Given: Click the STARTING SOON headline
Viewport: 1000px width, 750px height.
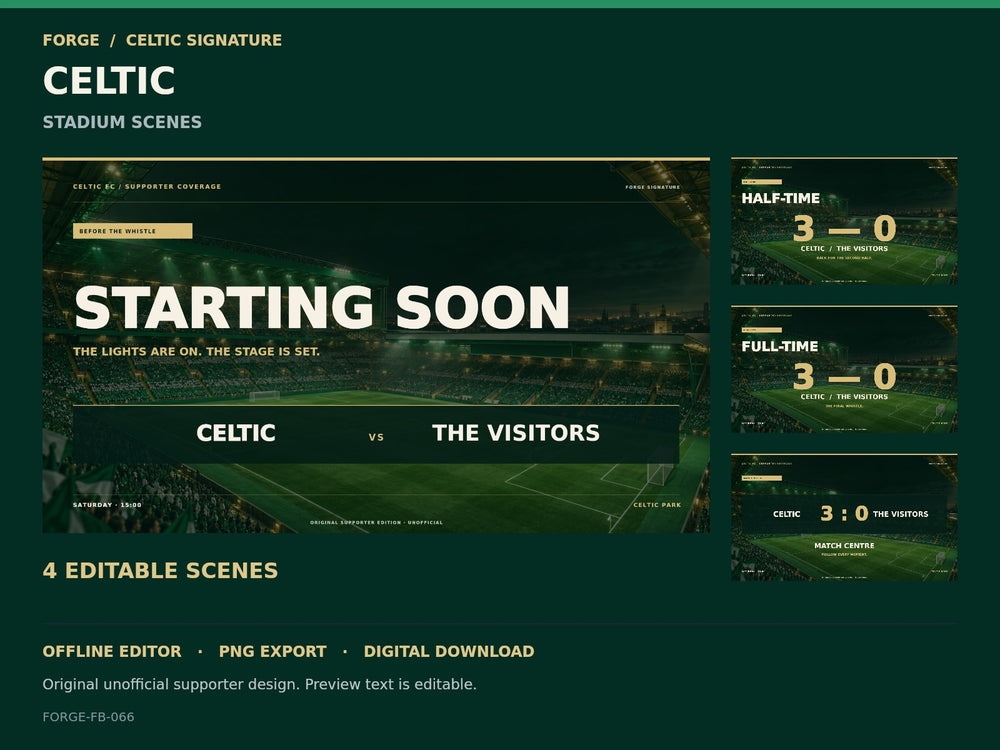Looking at the screenshot, I should click(x=321, y=308).
